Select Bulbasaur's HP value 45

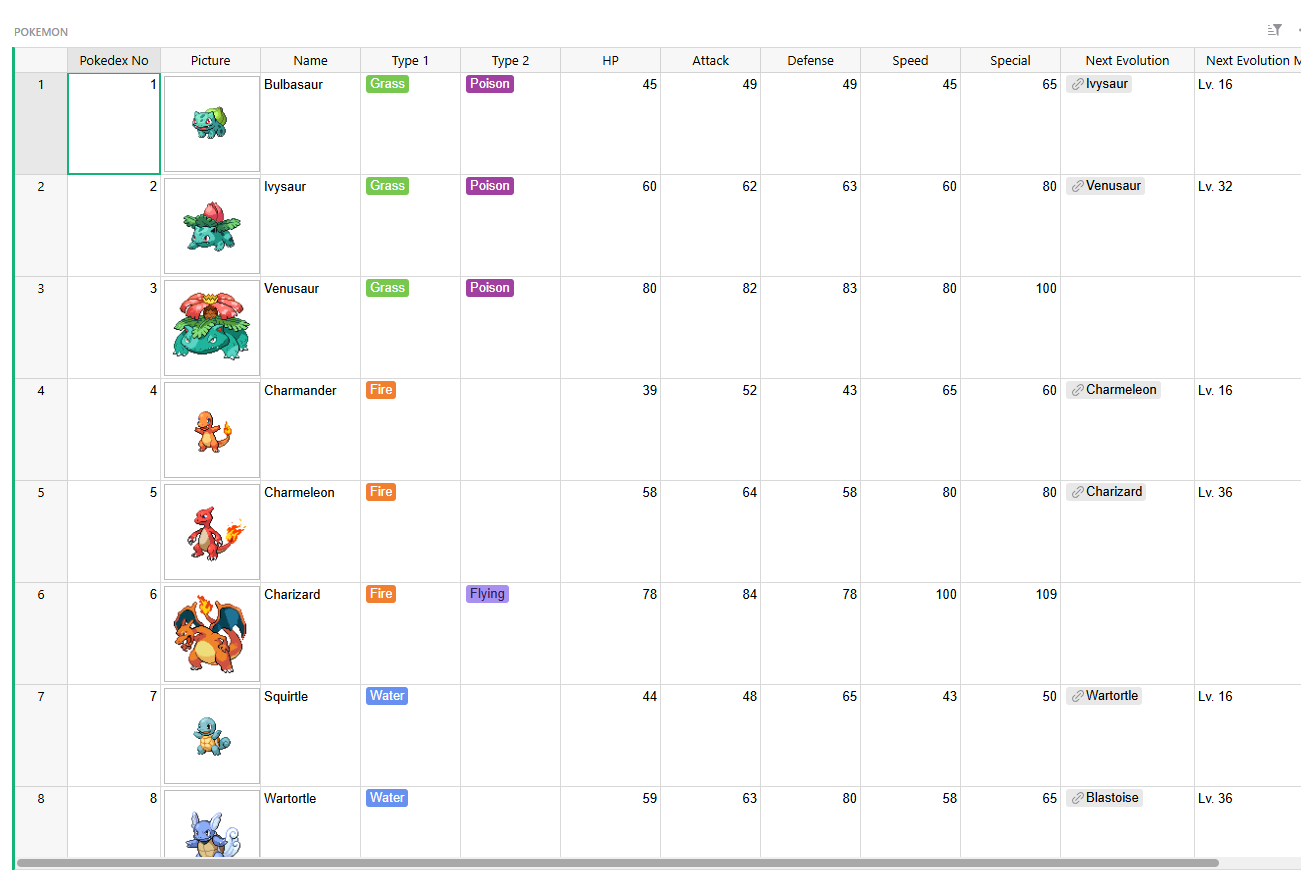610,124
